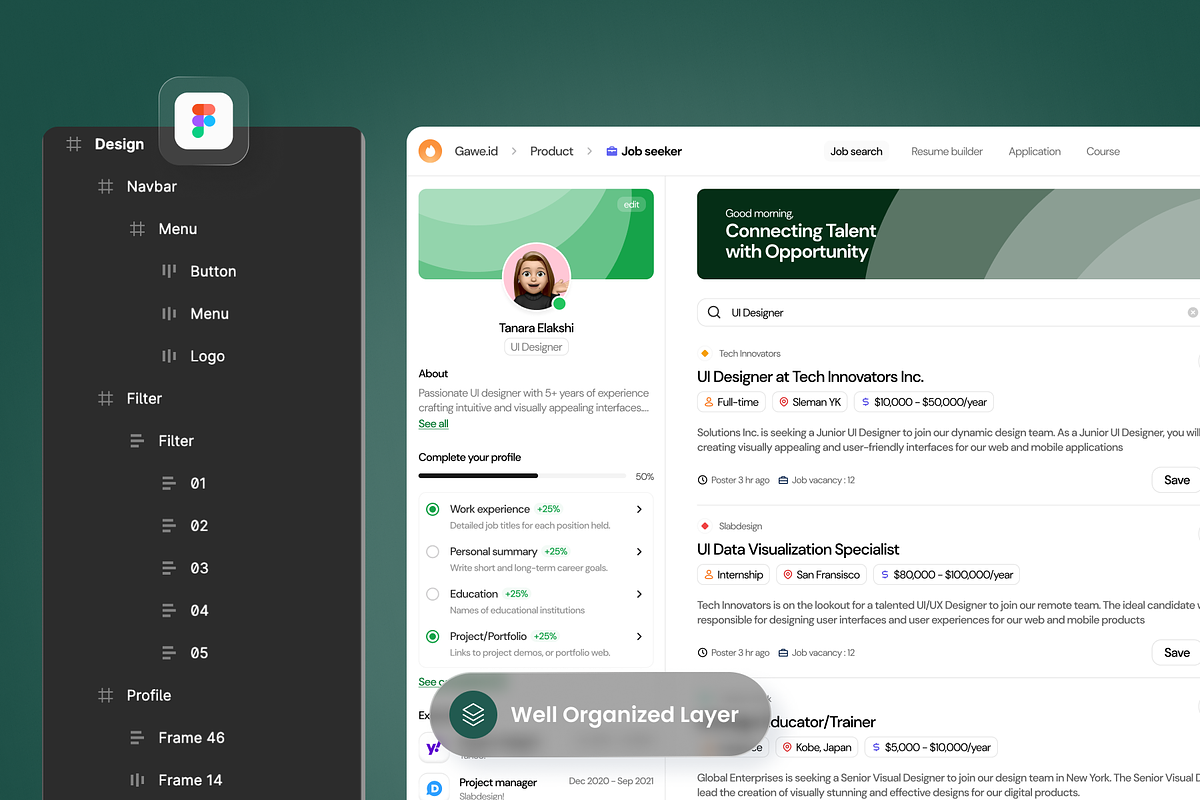
Task: Expand the Project/Portfolio row chevron
Action: click(x=639, y=636)
